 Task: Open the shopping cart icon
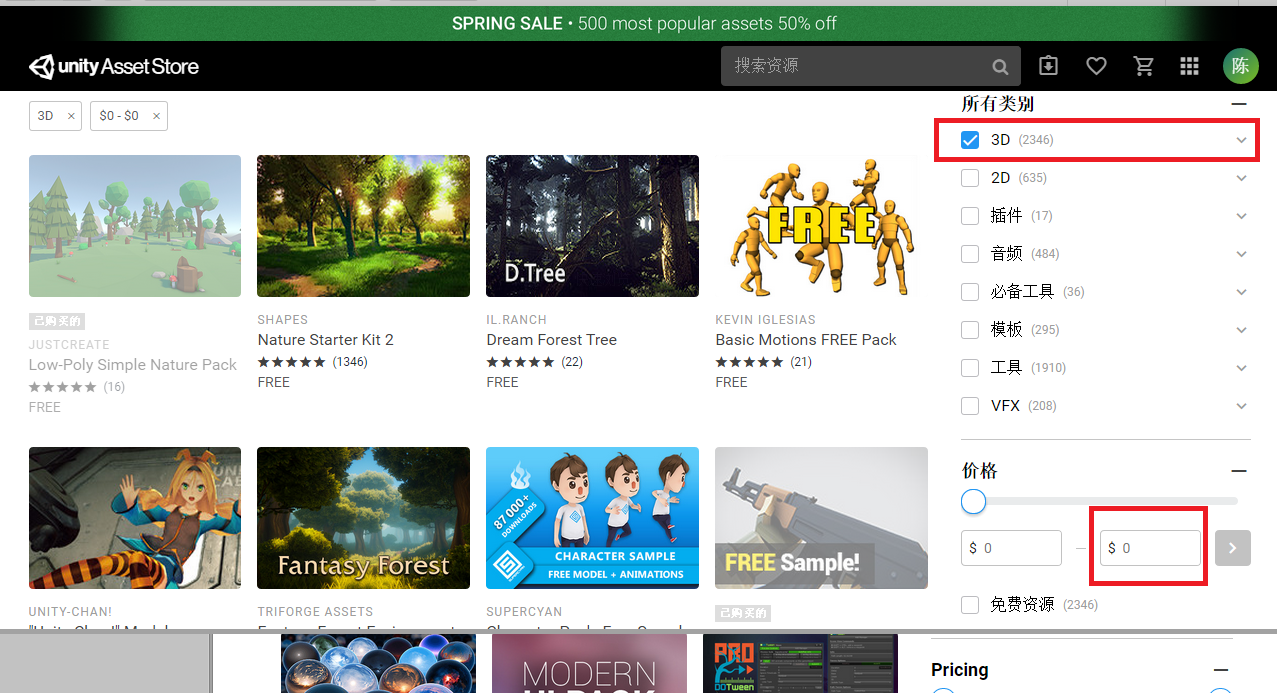tap(1143, 66)
